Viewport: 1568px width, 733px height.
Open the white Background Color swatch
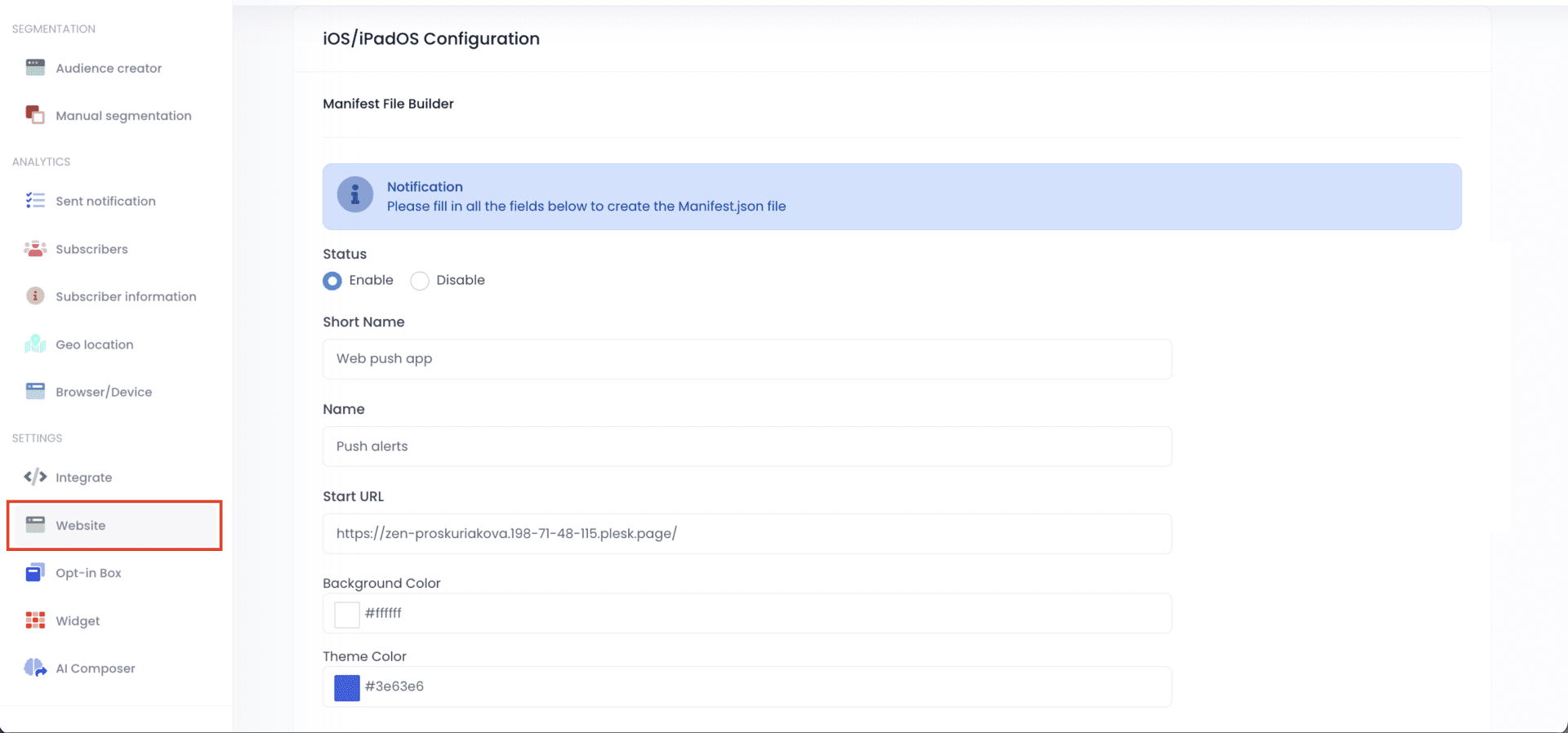point(347,615)
